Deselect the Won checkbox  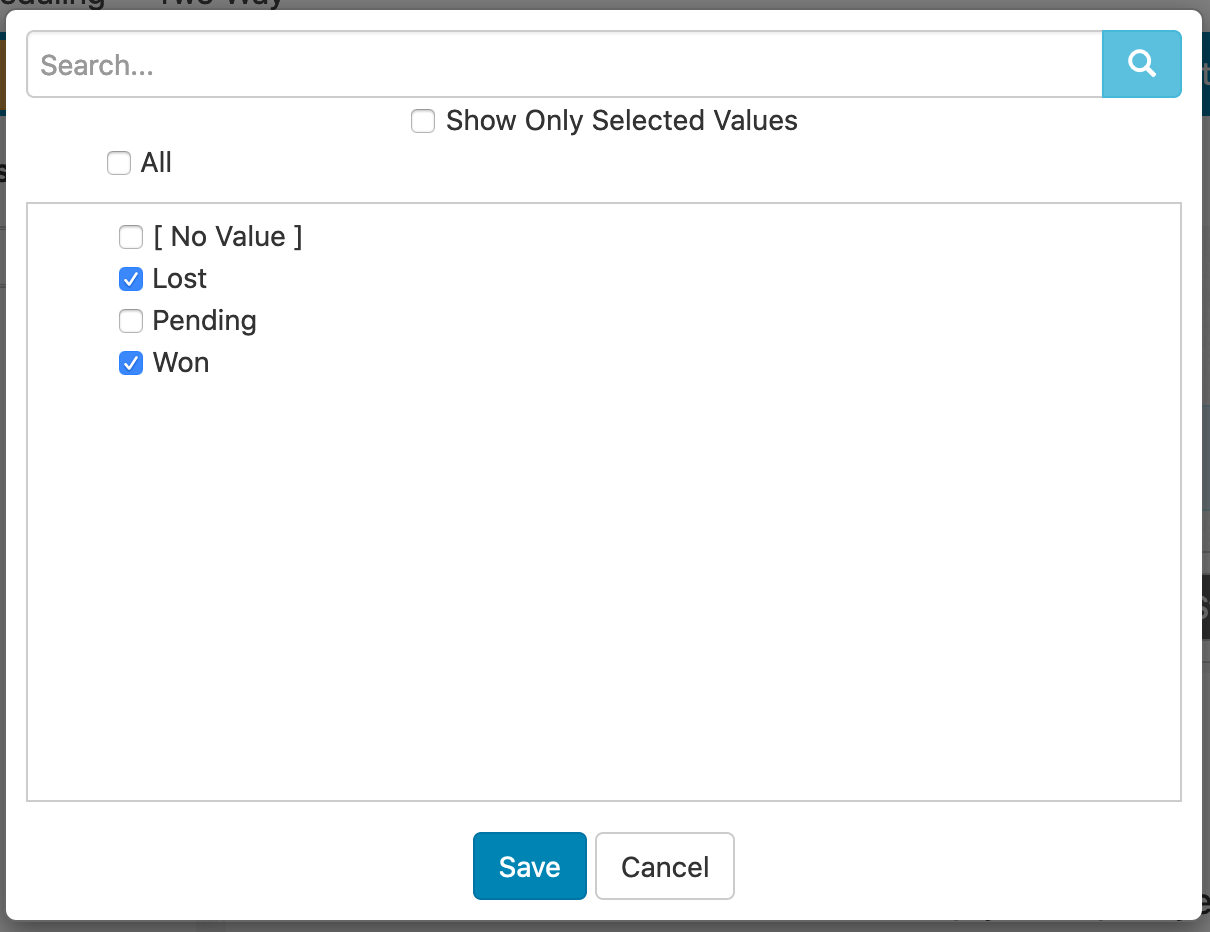click(x=131, y=363)
